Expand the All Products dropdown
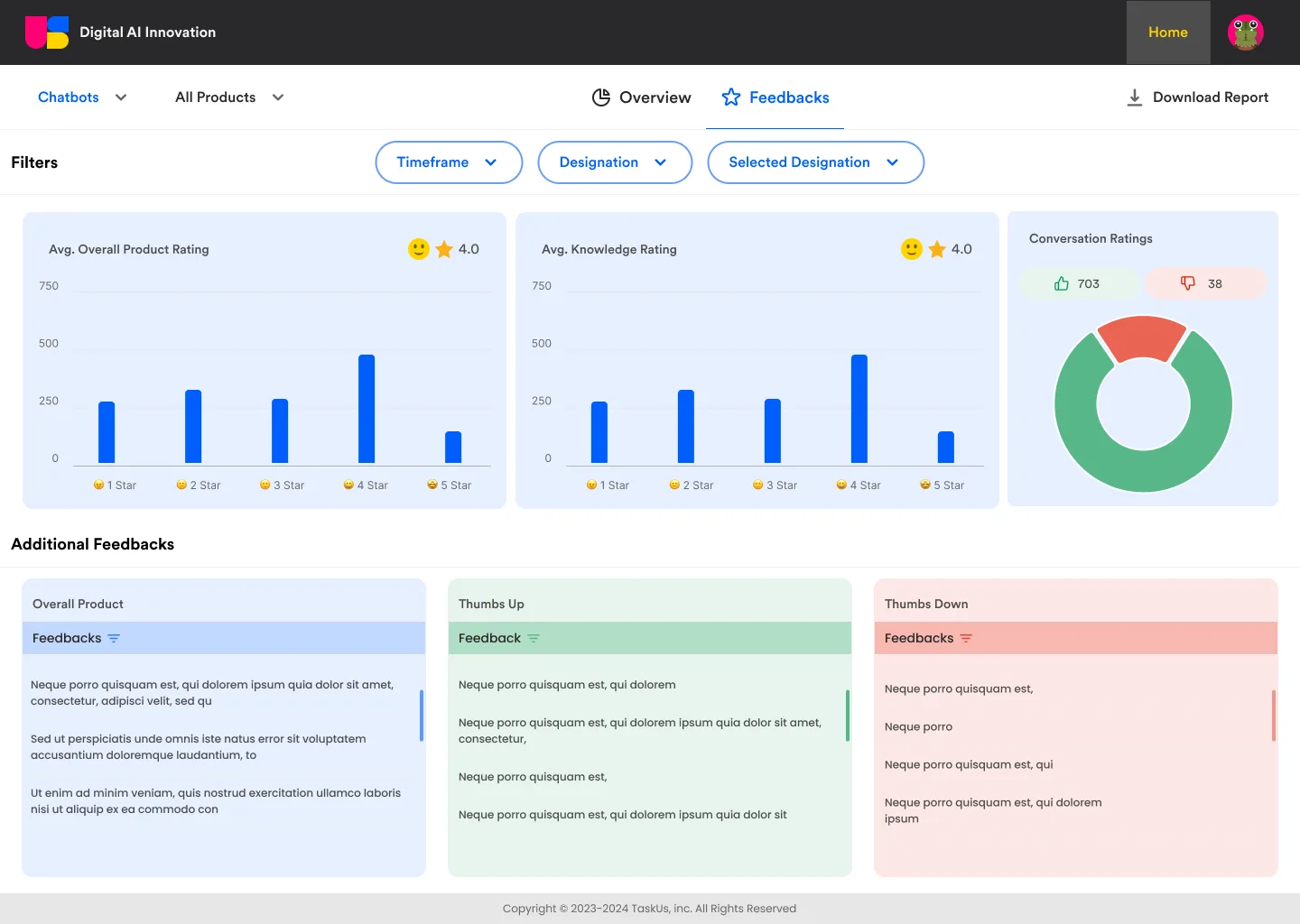1300x924 pixels. (229, 97)
